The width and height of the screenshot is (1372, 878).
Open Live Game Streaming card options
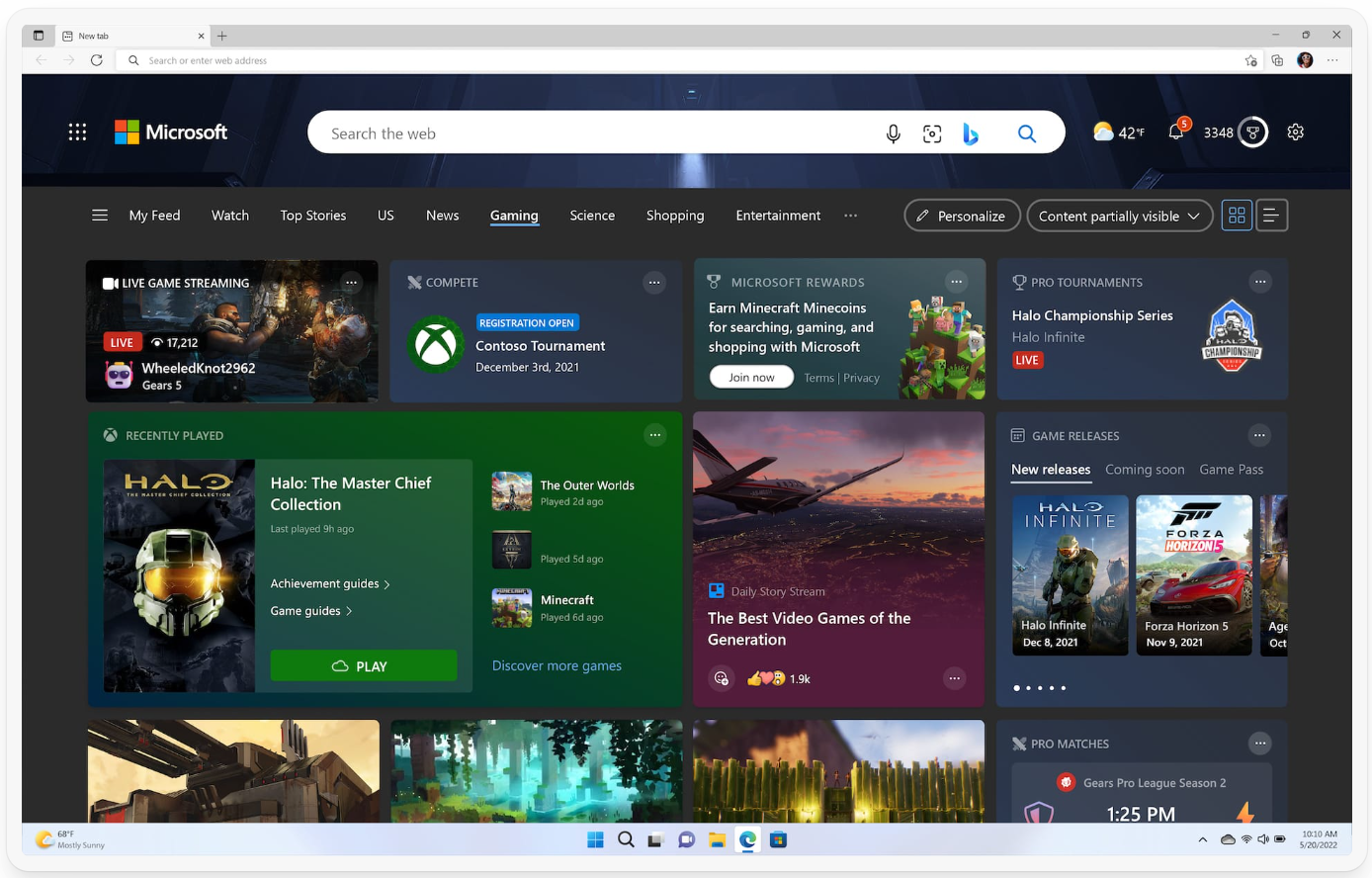(x=351, y=282)
